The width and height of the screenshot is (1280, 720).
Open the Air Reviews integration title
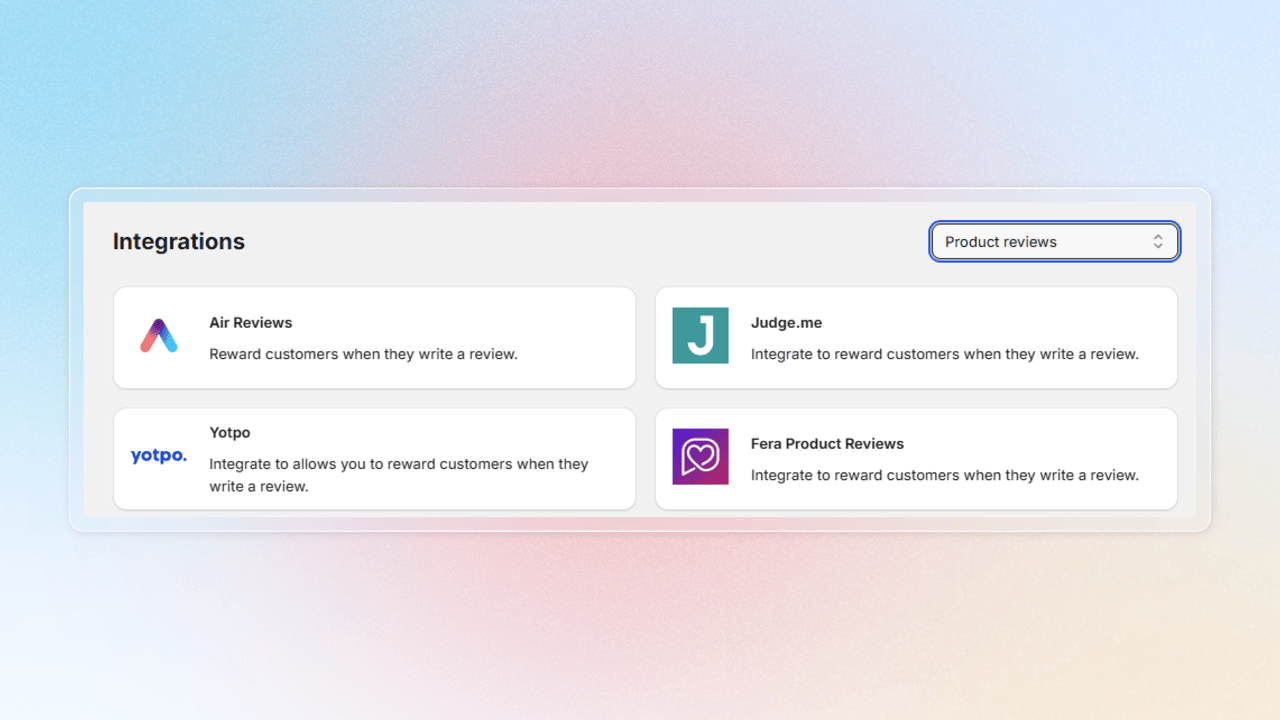(x=251, y=323)
